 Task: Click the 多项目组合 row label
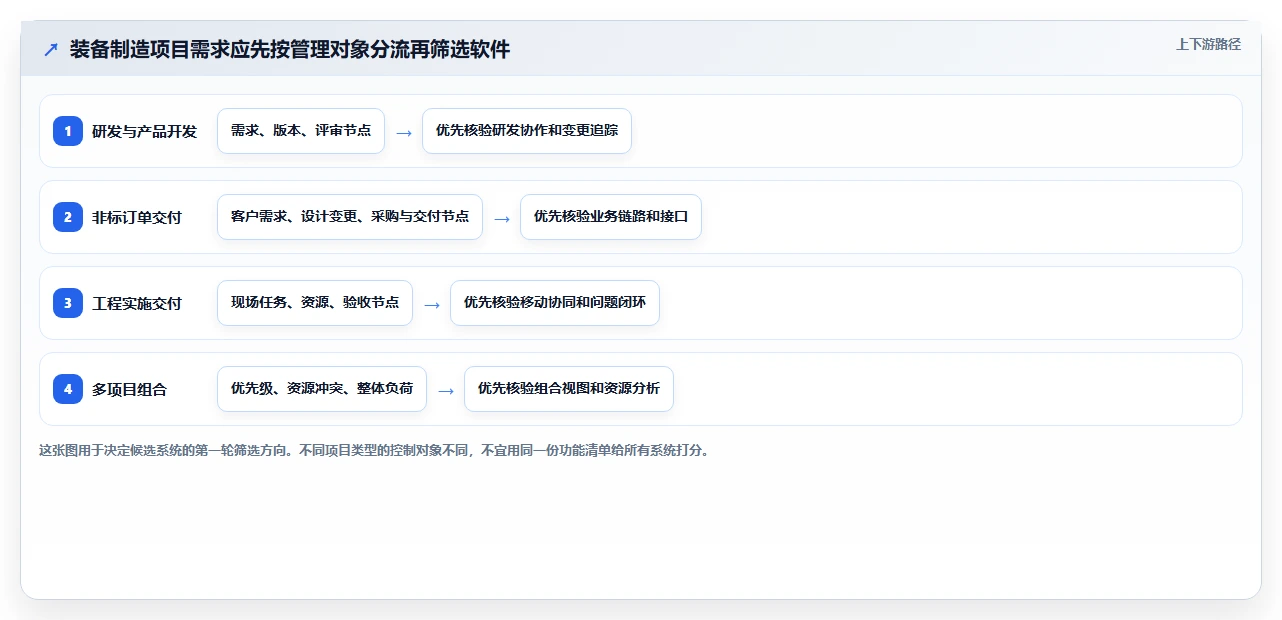pos(130,389)
